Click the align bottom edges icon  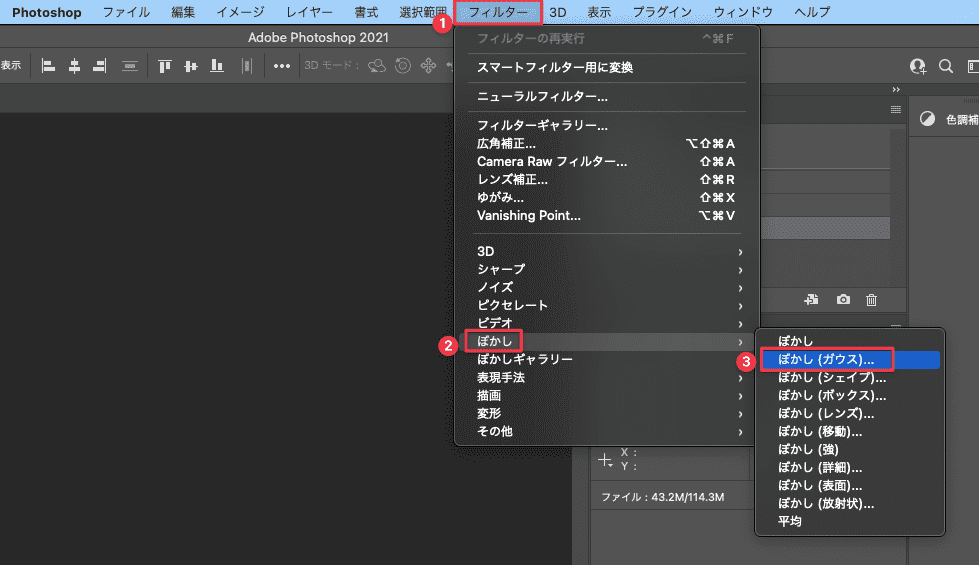tap(217, 66)
